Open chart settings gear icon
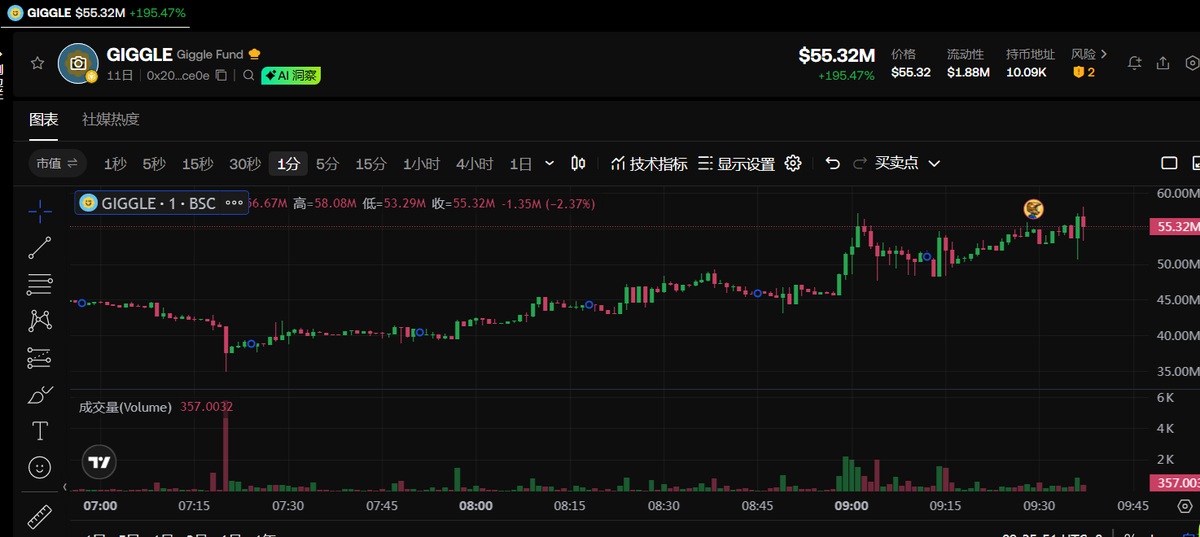This screenshot has height=537, width=1200. (793, 163)
